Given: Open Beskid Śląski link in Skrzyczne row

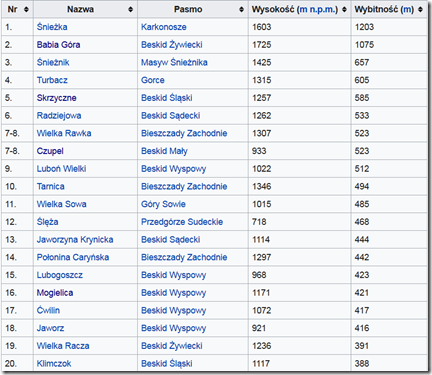Looking at the screenshot, I should pos(167,98).
